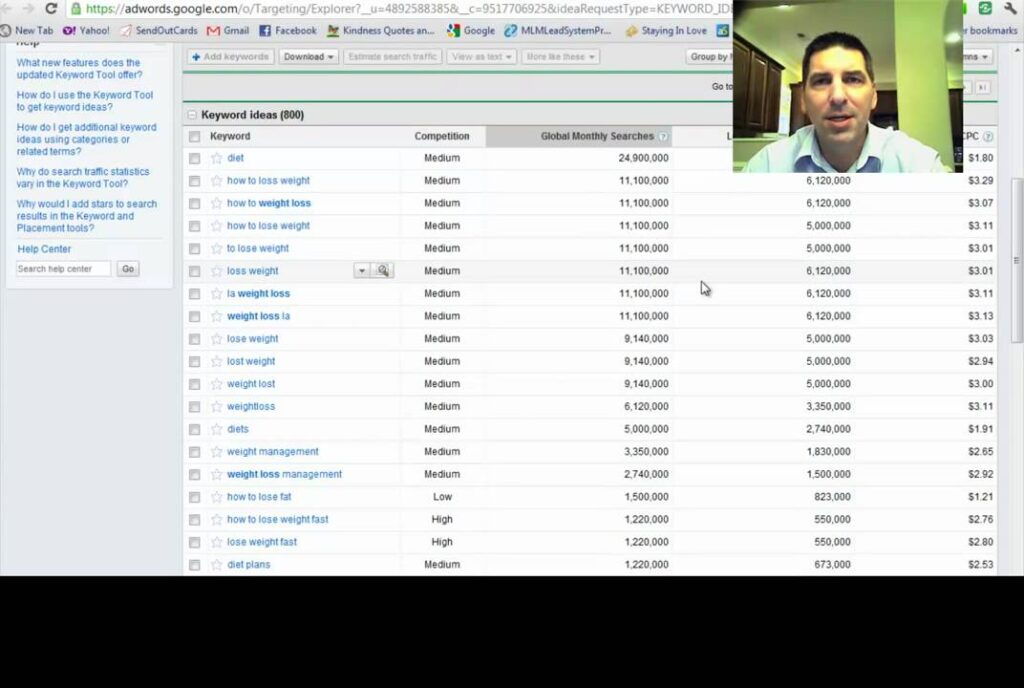Open 'How do I use the Keyword Tool' link
Viewport: 1024px width, 688px height.
(85, 101)
